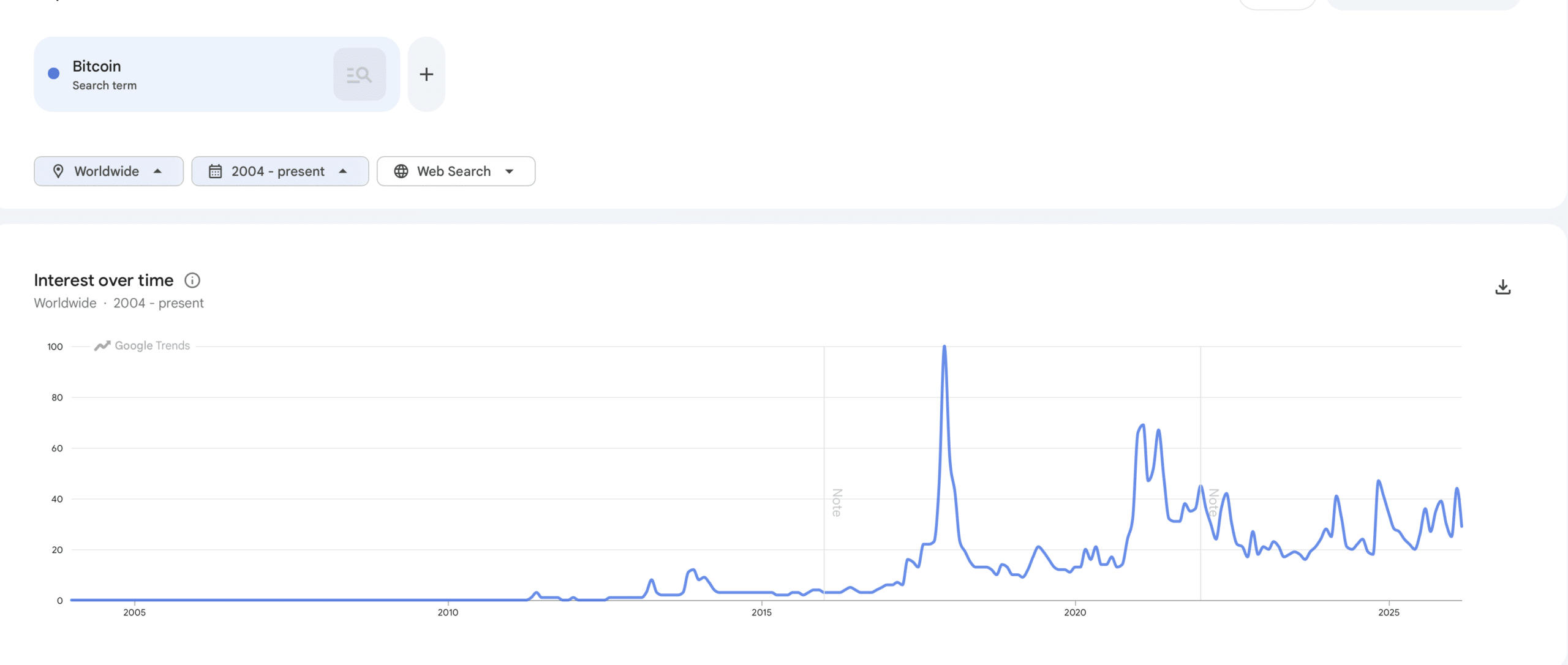Click the location pin icon in Worldwide filter
Screen dimensions: 1568x665
[x=59, y=171]
